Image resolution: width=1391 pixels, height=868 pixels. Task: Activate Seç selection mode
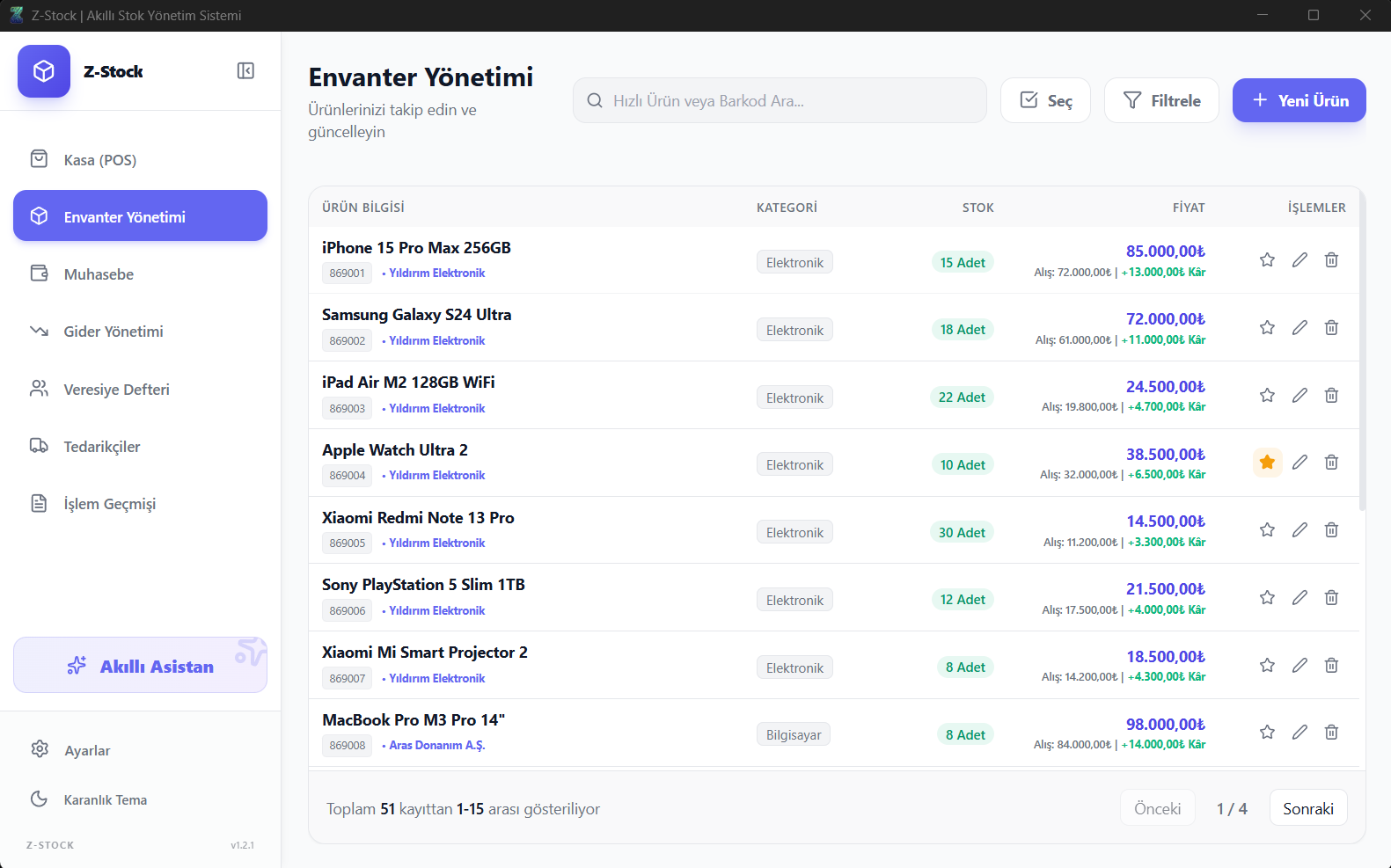click(1045, 100)
